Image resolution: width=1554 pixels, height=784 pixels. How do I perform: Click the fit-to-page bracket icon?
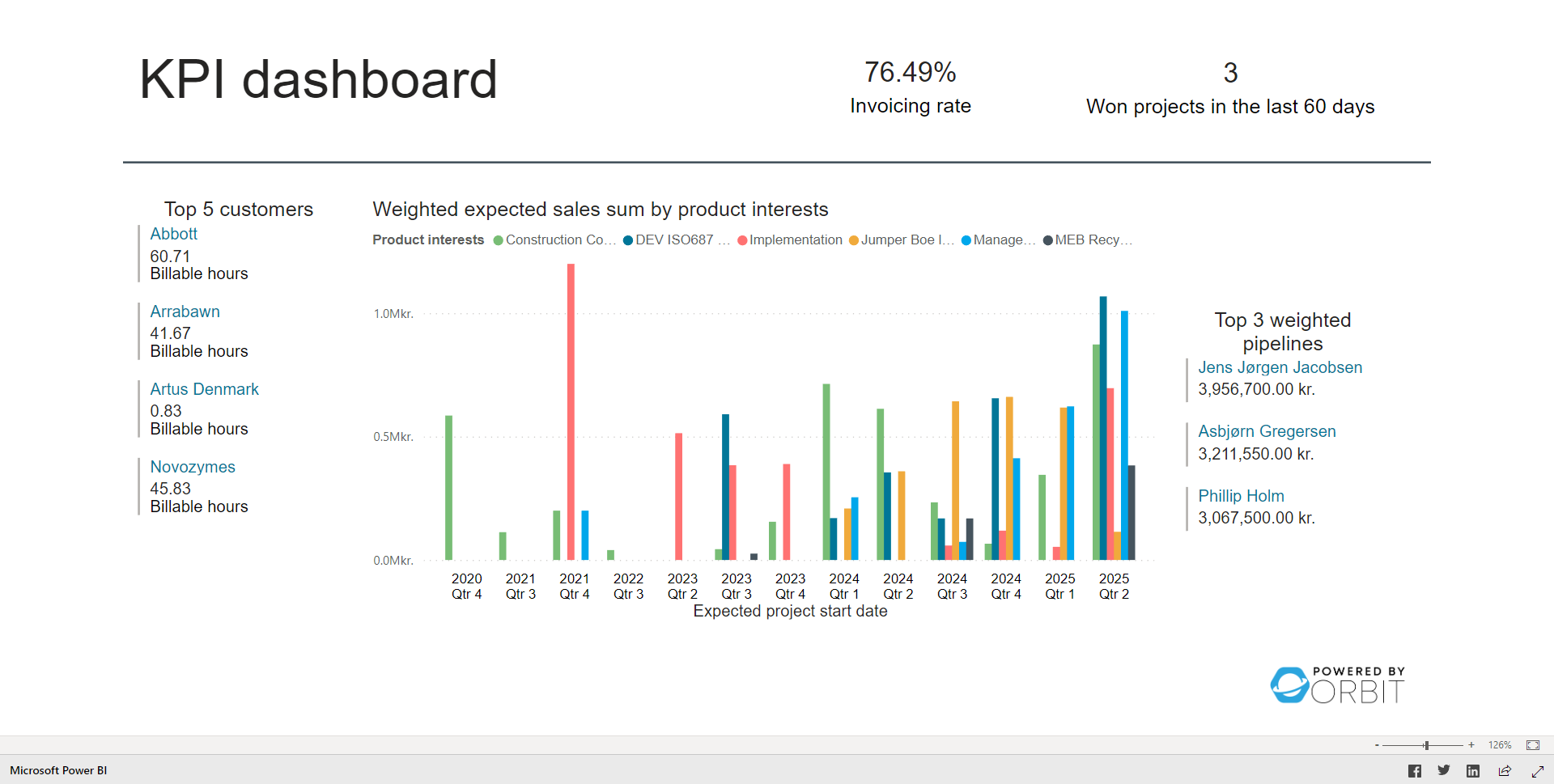1532,744
